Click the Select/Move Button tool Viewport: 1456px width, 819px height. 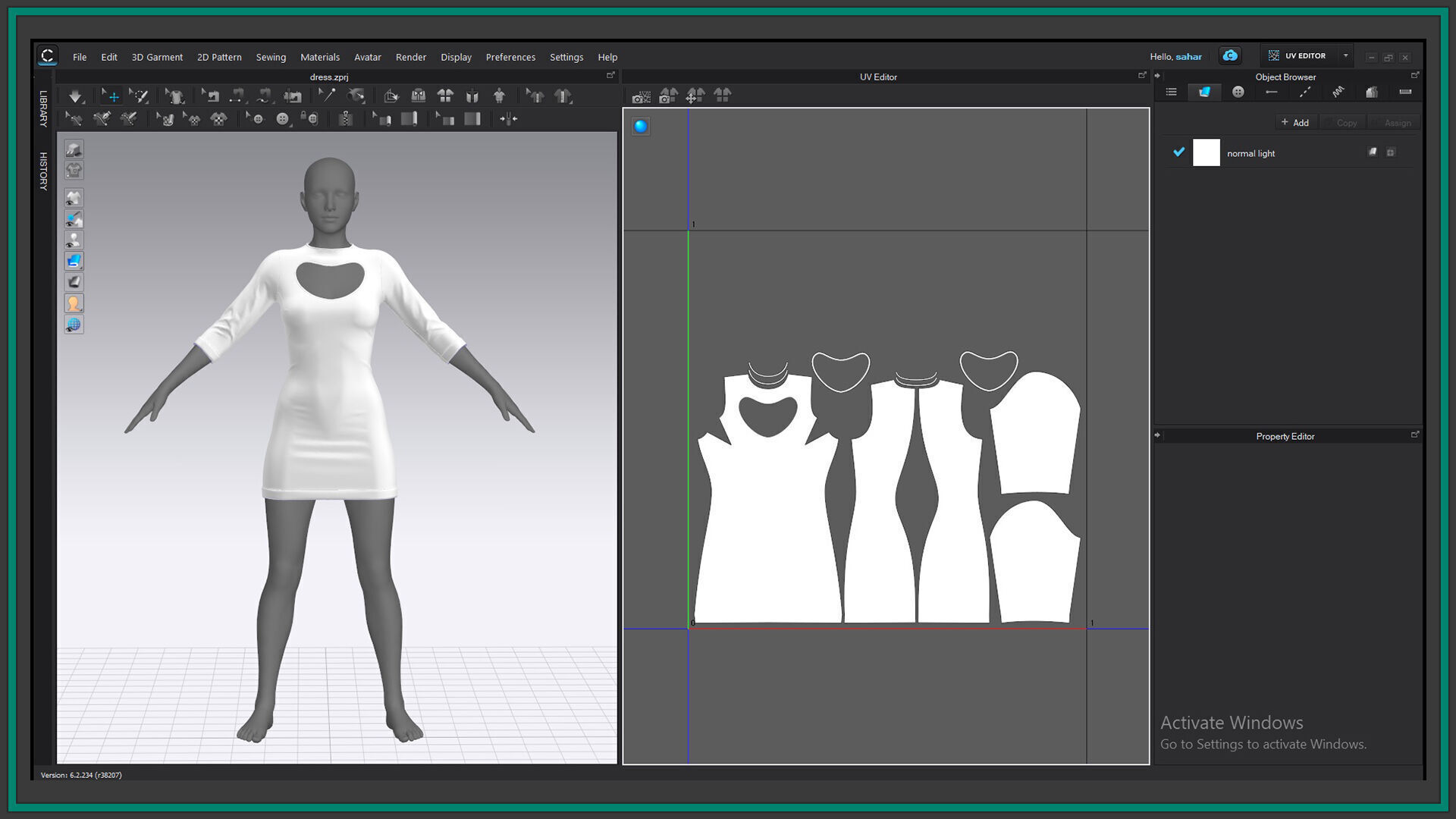click(x=255, y=119)
